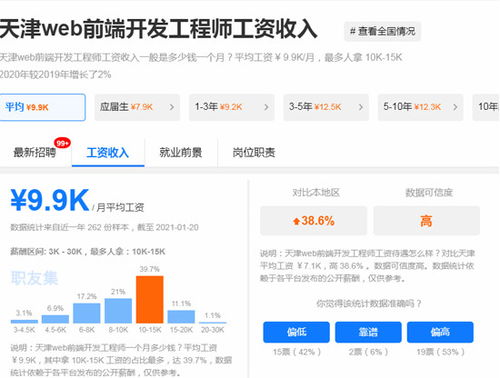Vote 靠谱 on data accuracy
The width and height of the screenshot is (500, 378).
368,332
